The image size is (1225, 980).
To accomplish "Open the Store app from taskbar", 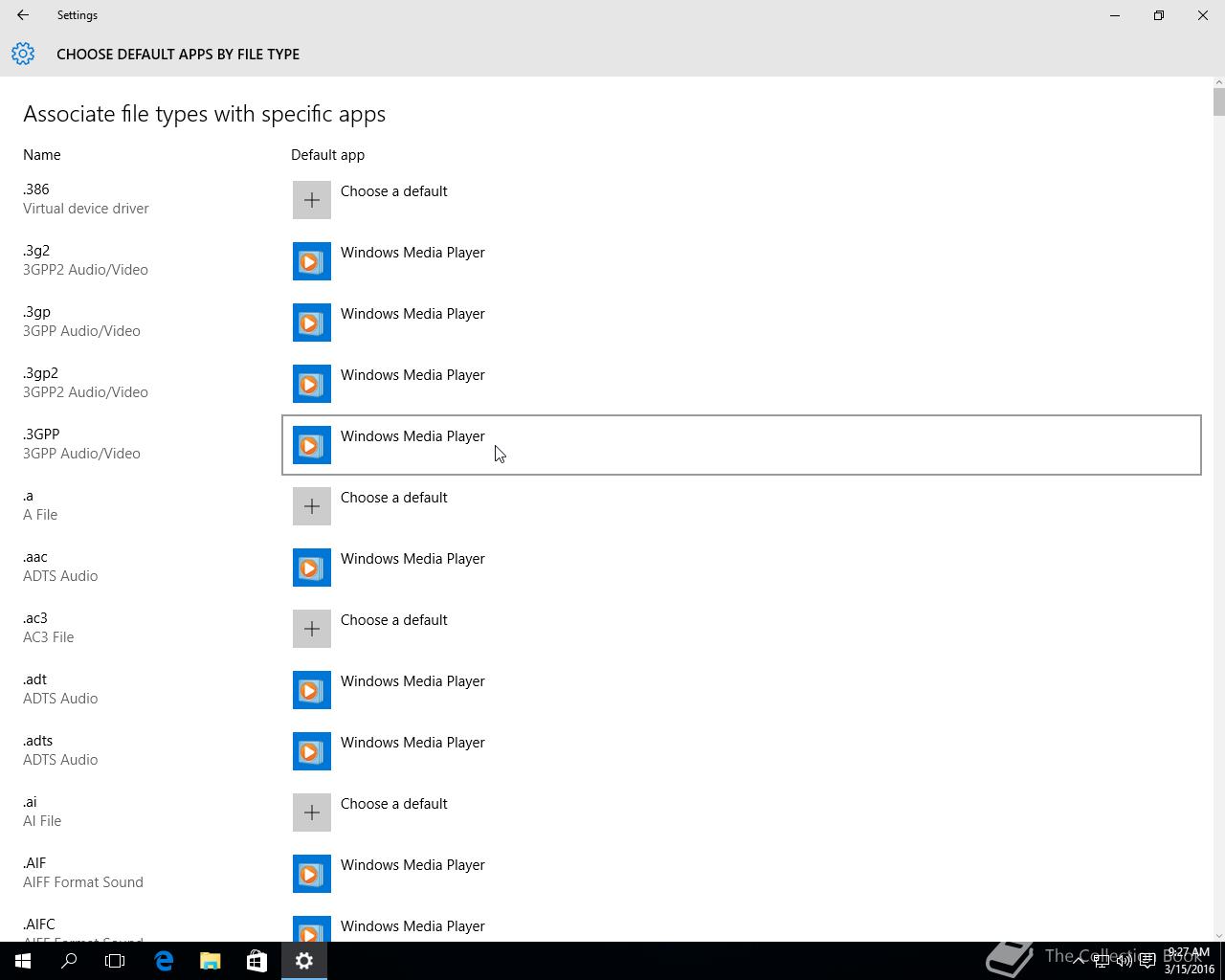I will 256,961.
